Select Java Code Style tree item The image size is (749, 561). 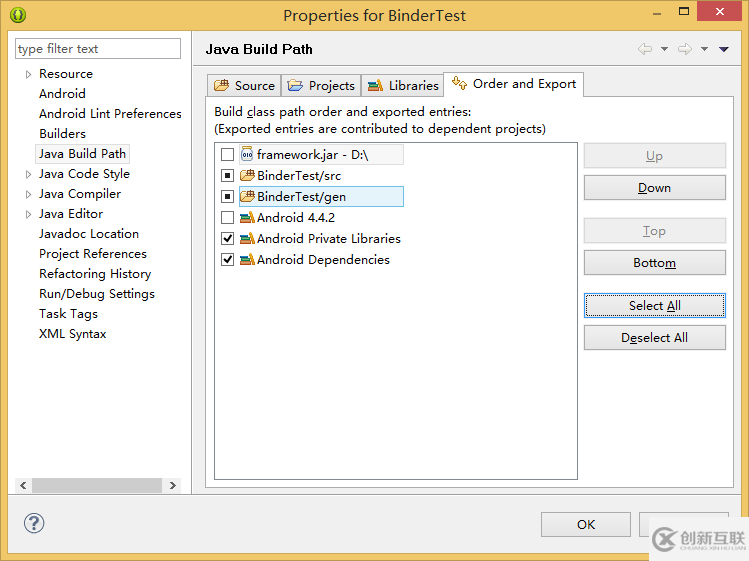point(84,174)
